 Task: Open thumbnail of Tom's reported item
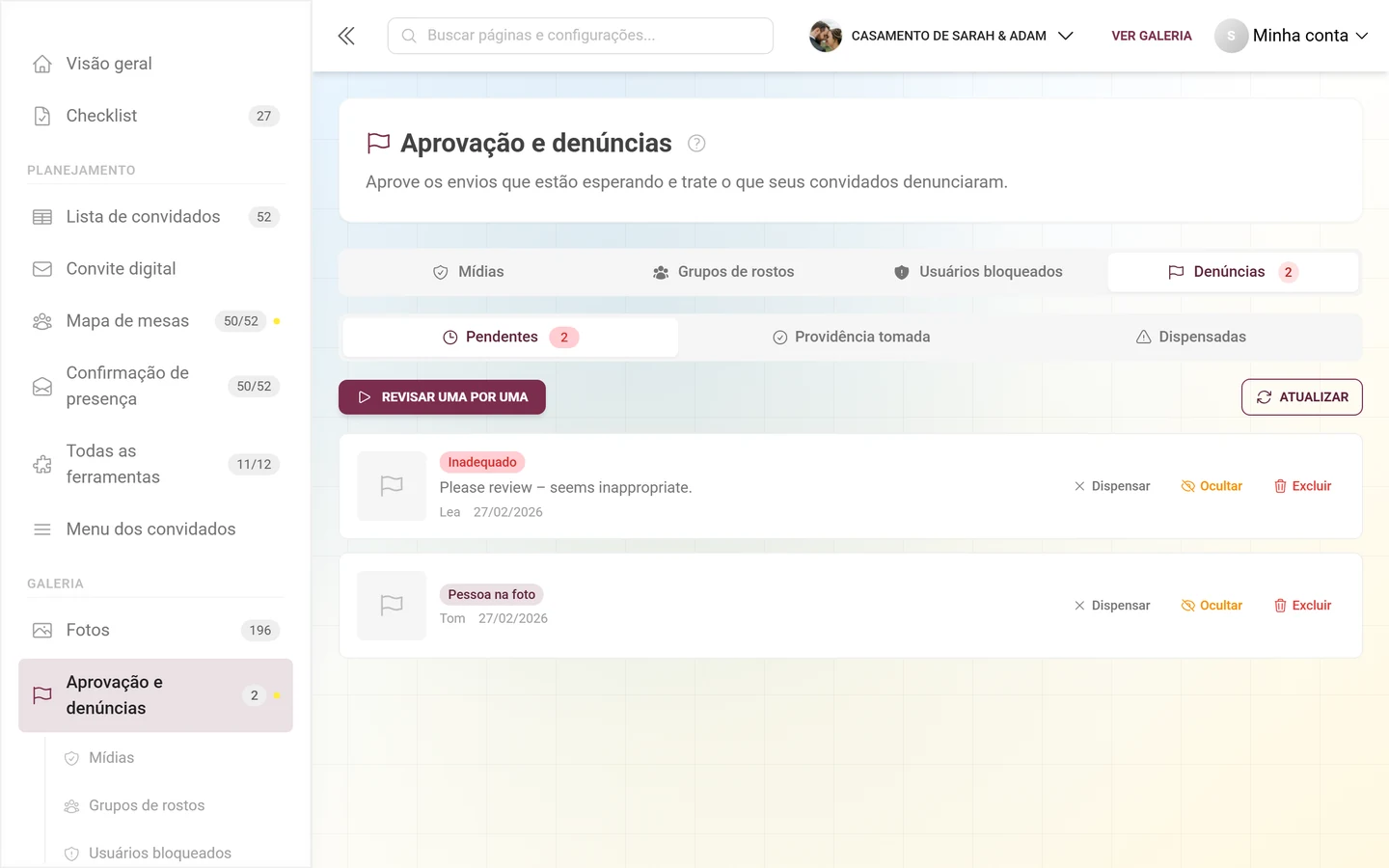(x=392, y=606)
